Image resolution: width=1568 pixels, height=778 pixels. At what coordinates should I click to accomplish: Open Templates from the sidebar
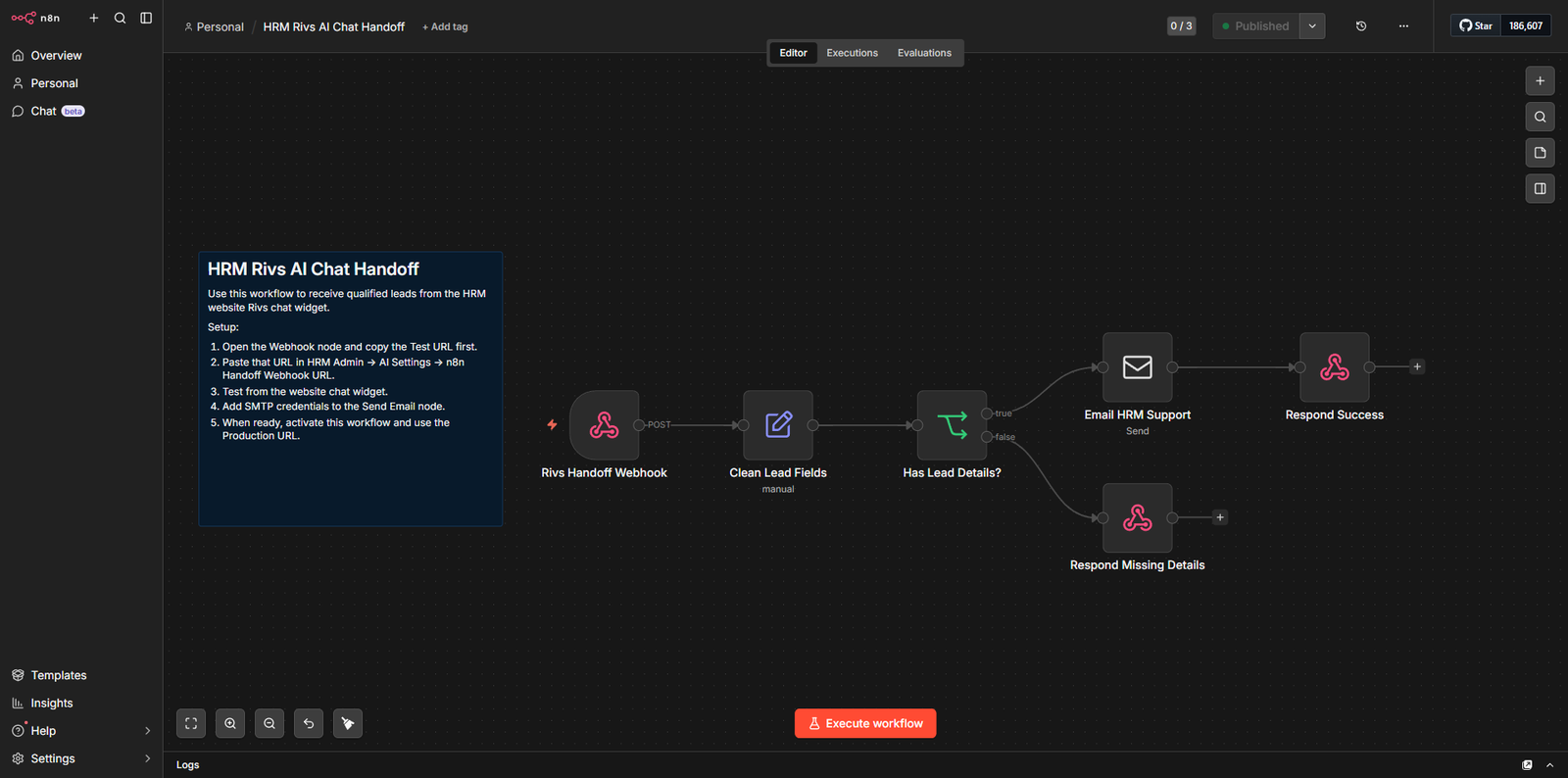point(81,675)
